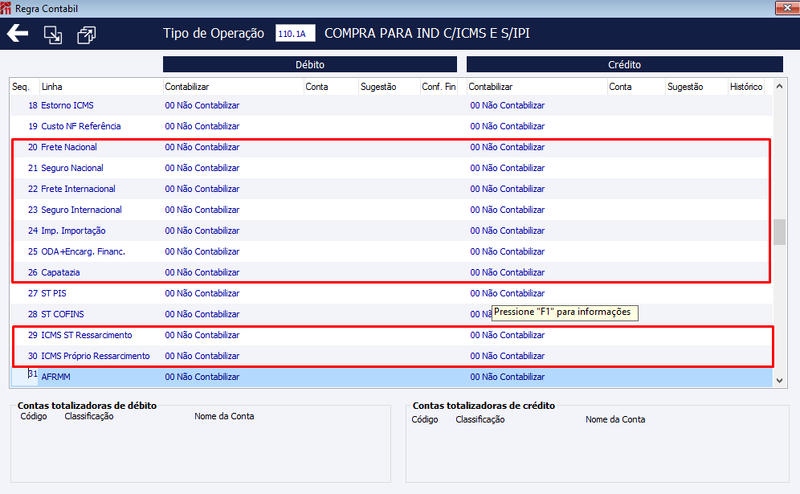Click the Débito section header
Screen dimensions: 800x494
click(310, 64)
